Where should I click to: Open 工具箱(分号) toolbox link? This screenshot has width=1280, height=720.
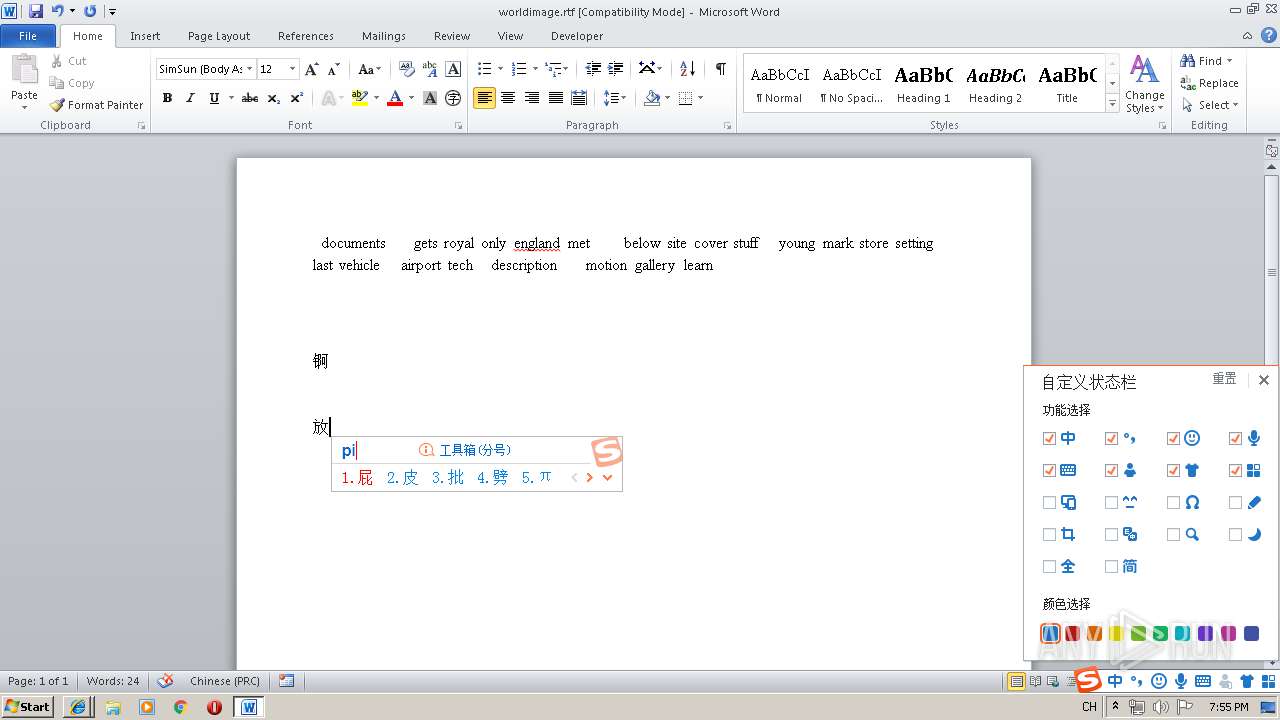point(466,450)
